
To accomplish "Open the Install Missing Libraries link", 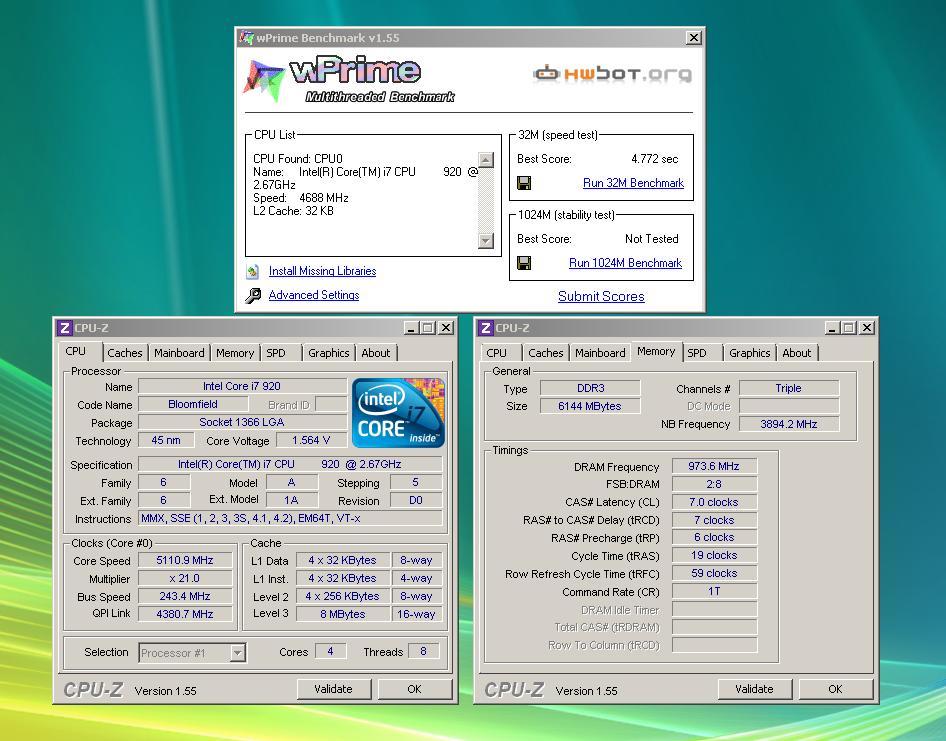I will pyautogui.click(x=322, y=271).
